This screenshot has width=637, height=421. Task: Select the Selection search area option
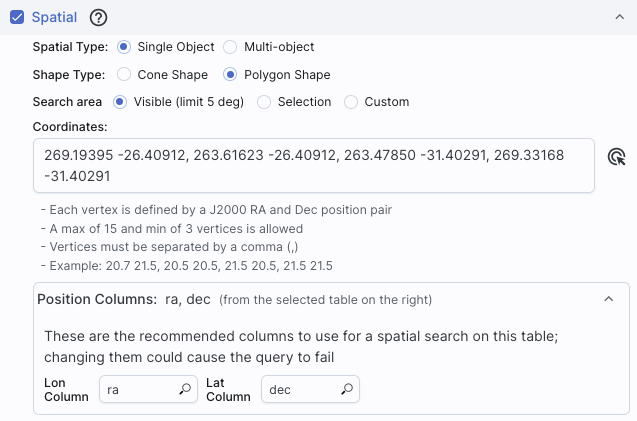click(264, 102)
